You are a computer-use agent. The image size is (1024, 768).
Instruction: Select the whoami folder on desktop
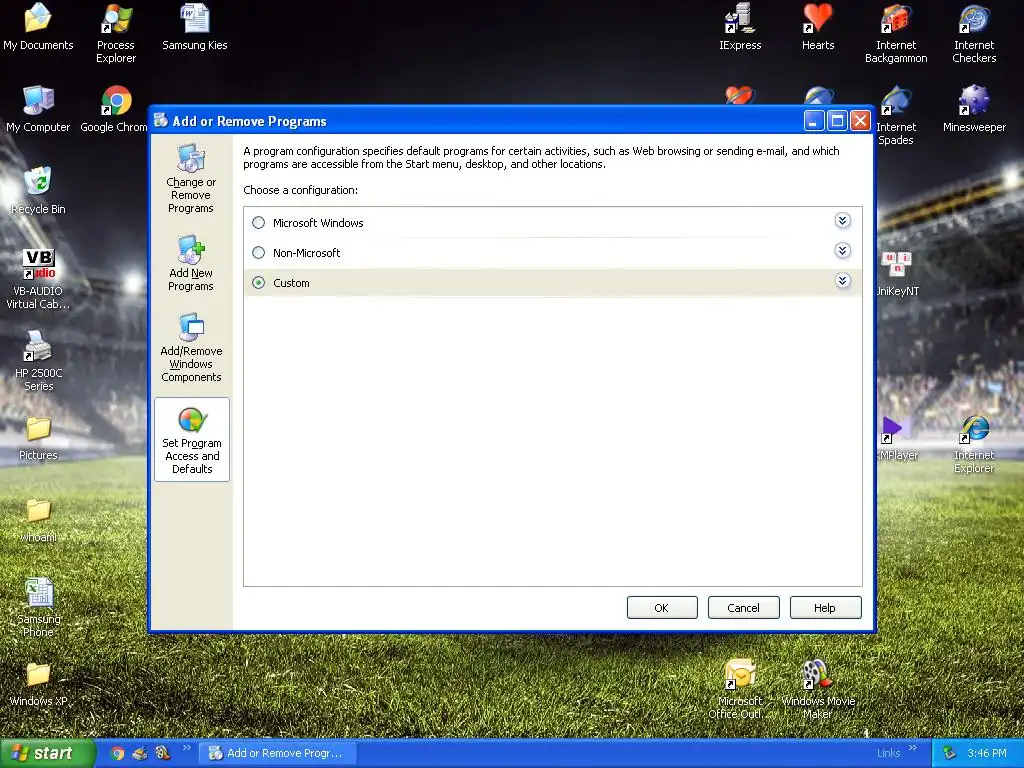tap(38, 520)
